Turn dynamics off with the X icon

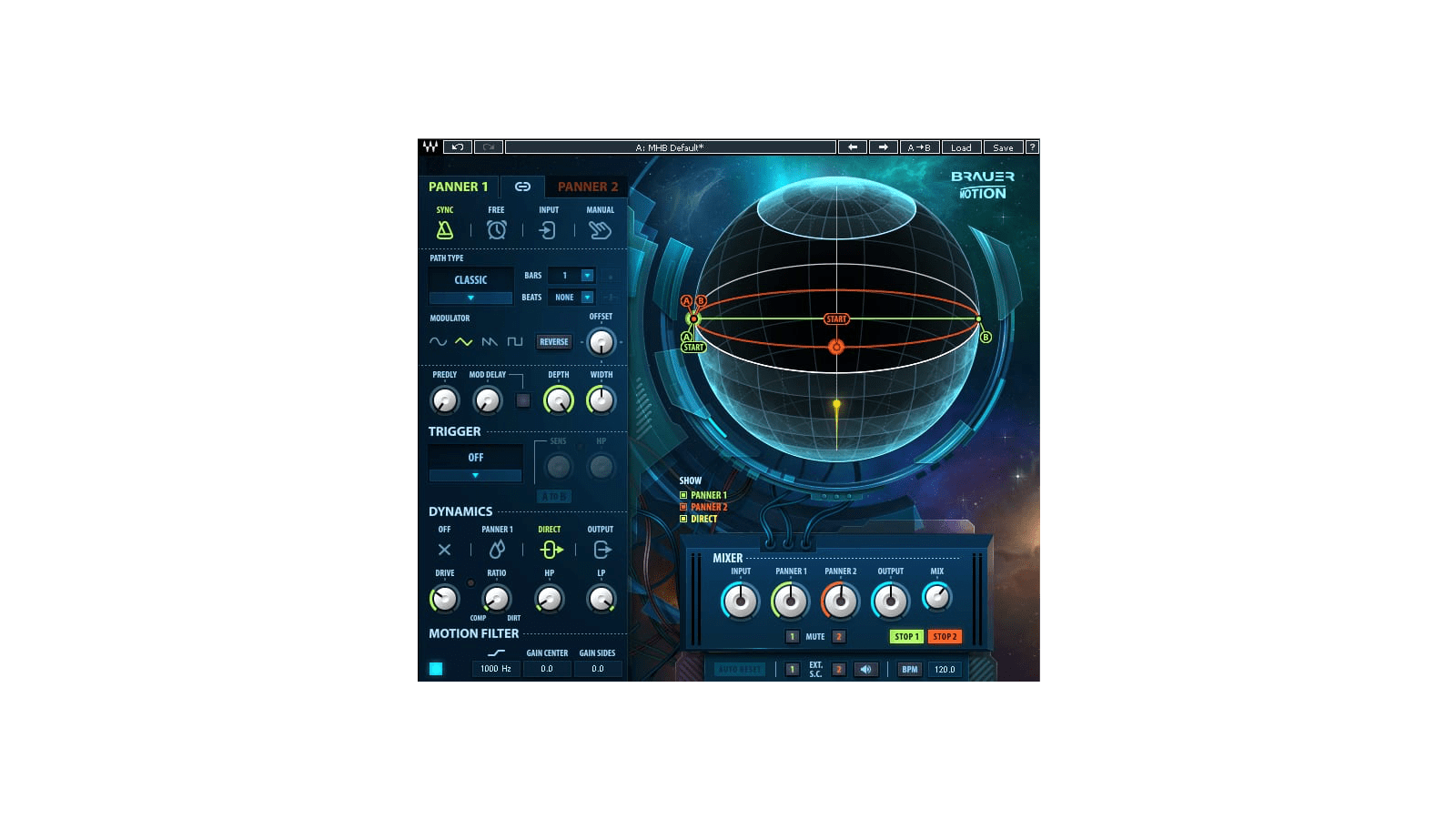[444, 550]
